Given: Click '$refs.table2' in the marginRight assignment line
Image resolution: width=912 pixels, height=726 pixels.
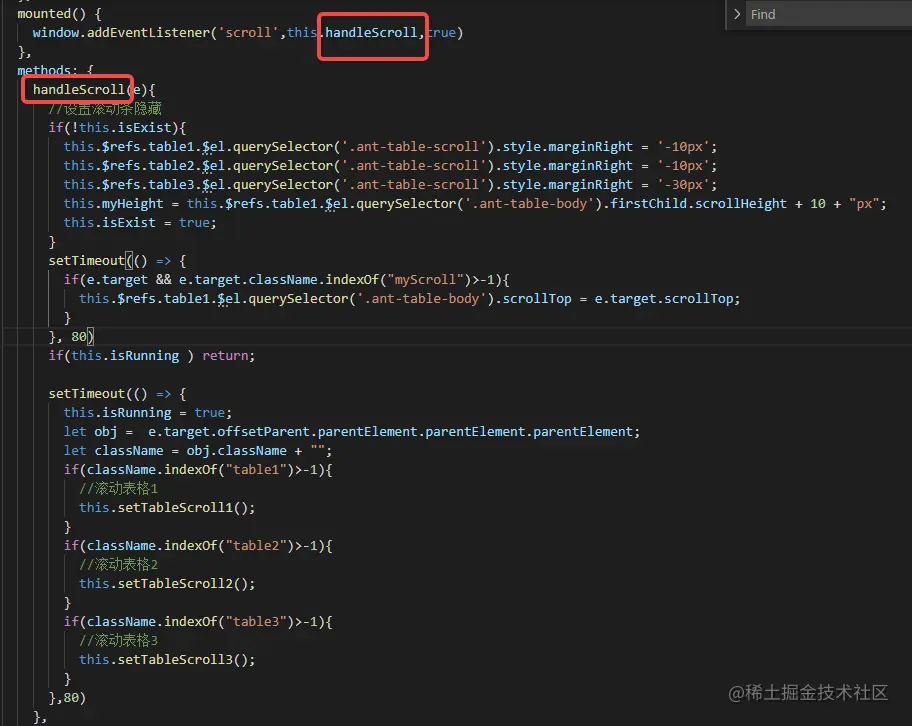Looking at the screenshot, I should pos(148,166).
